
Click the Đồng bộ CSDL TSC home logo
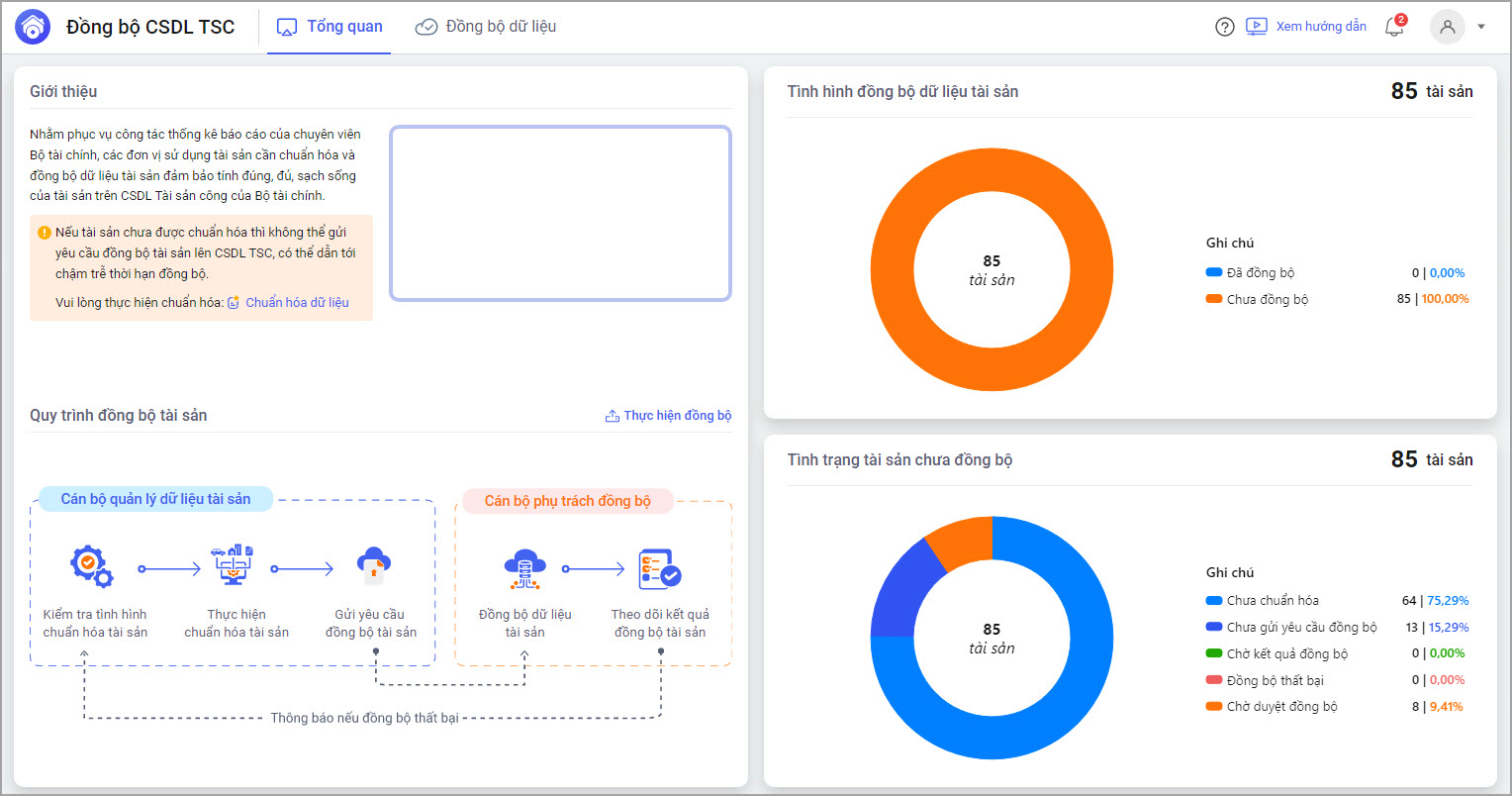33,28
